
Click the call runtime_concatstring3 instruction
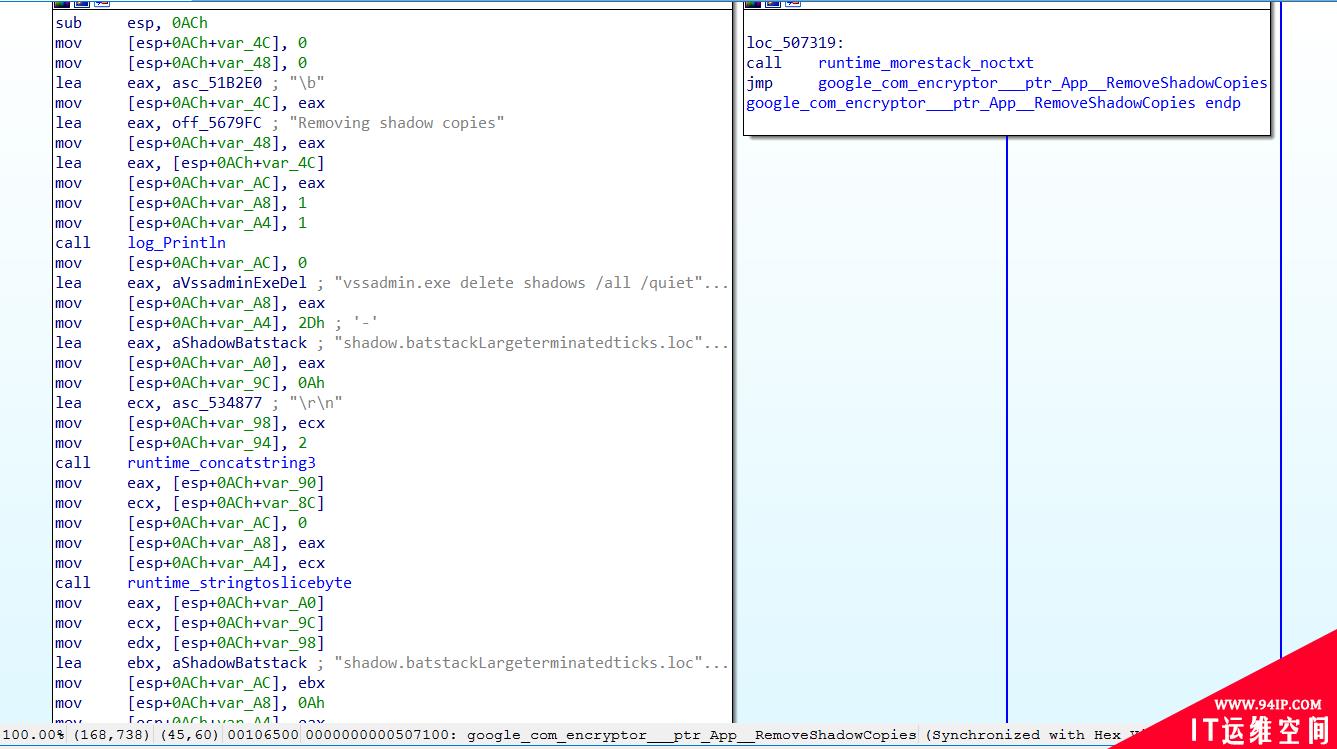coord(186,463)
